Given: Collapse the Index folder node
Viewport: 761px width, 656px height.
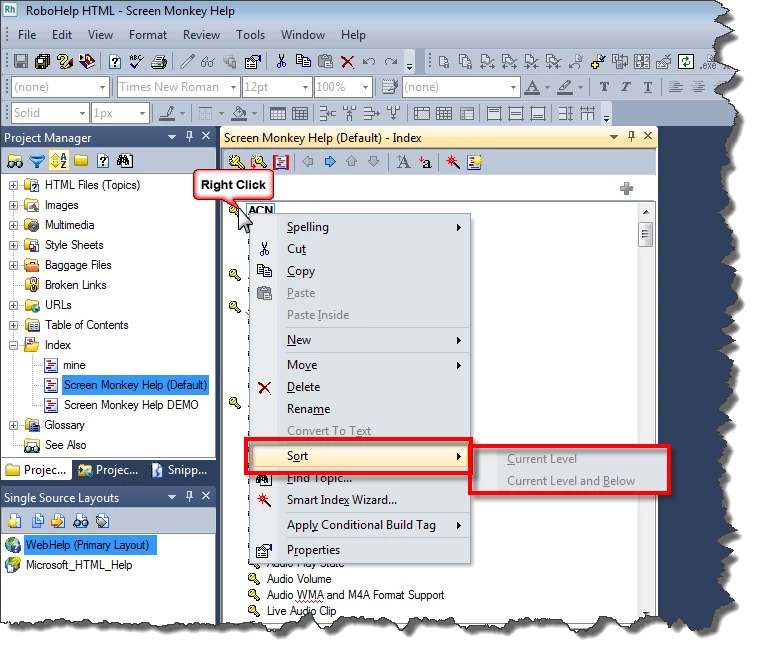Looking at the screenshot, I should pos(13,345).
